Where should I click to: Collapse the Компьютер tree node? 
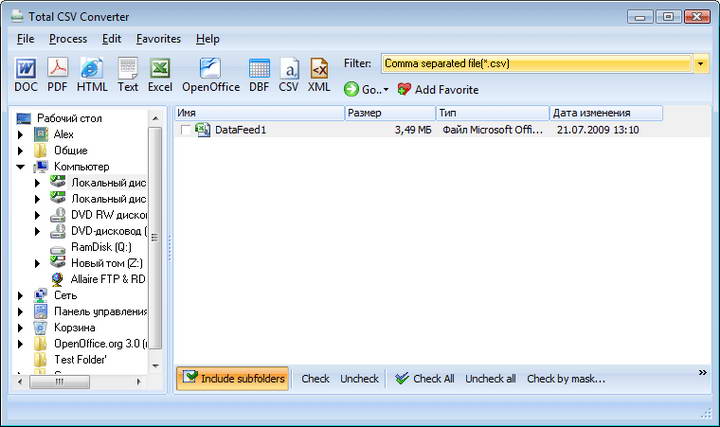click(x=21, y=167)
